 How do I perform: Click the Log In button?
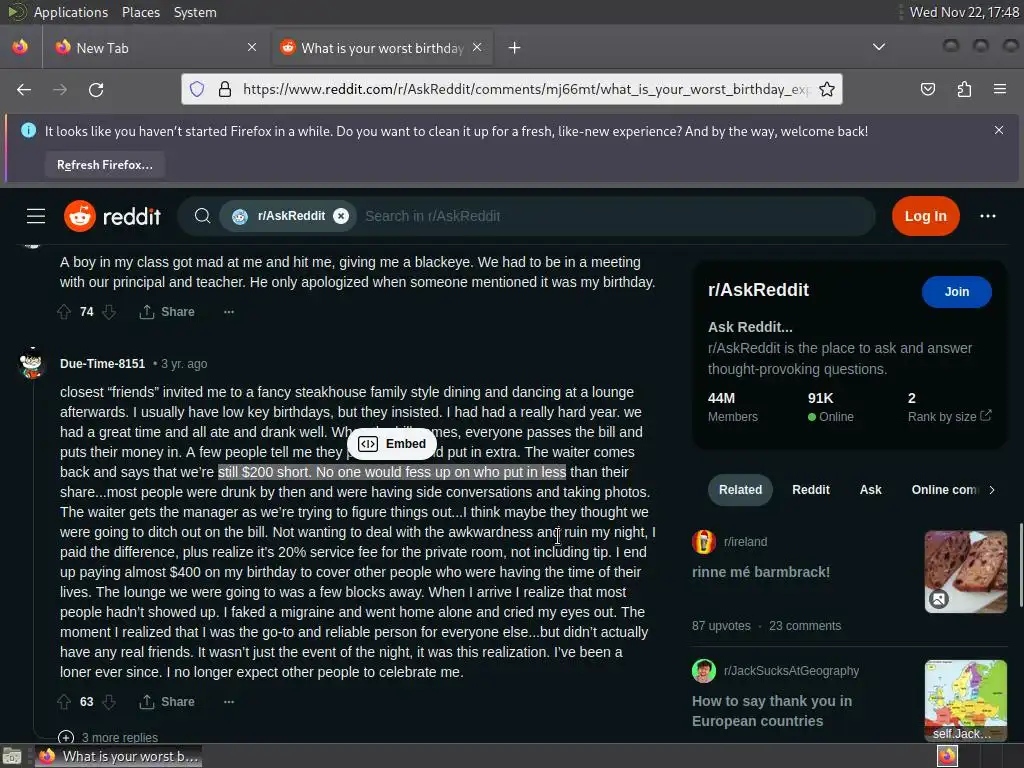coord(925,216)
